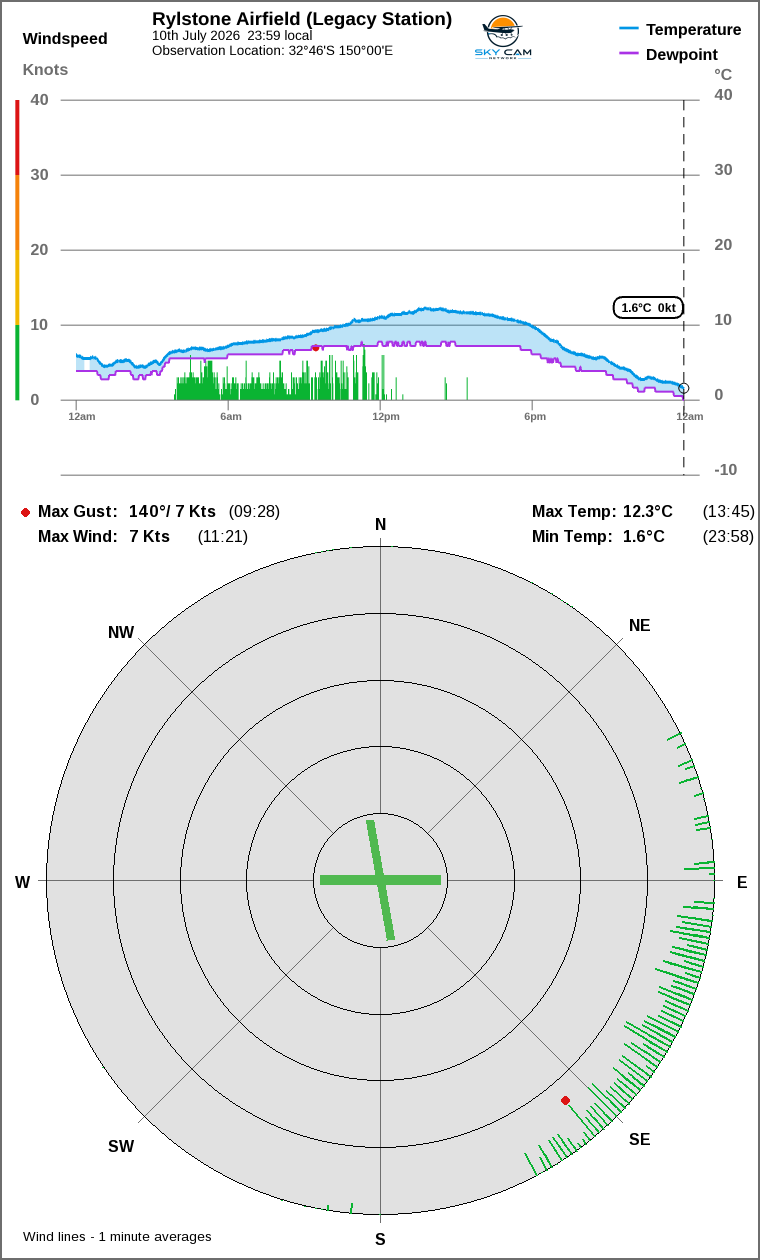Click the current reading circle at chart end
Screen dimensions: 760x1260
coord(684,388)
